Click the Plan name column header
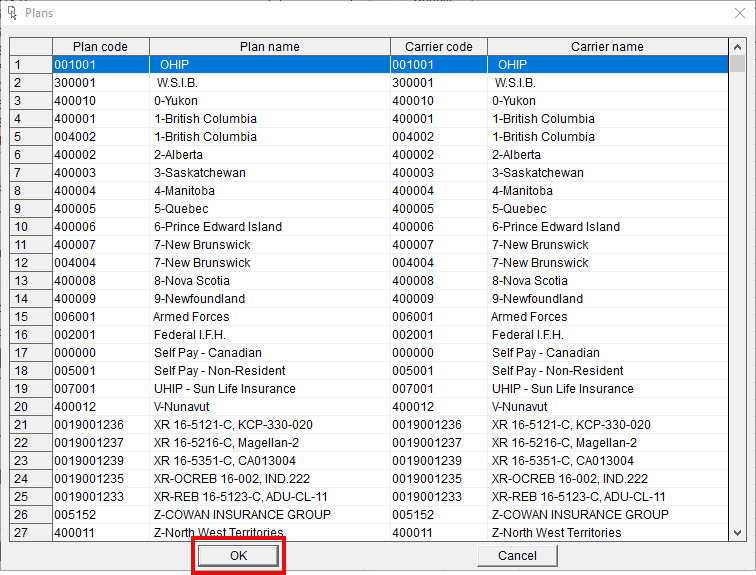 click(270, 47)
